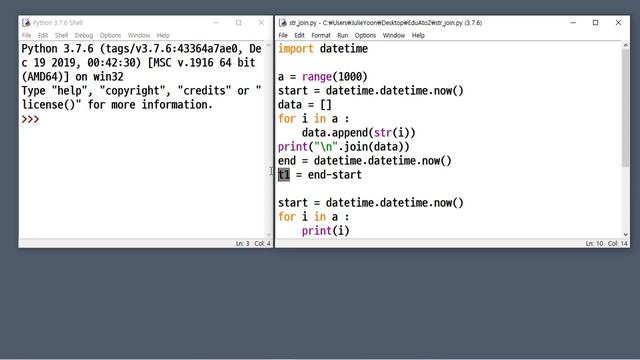Click 'data.append(str(i))' line
Image resolution: width=640 pixels, height=360 pixels.
(x=359, y=133)
